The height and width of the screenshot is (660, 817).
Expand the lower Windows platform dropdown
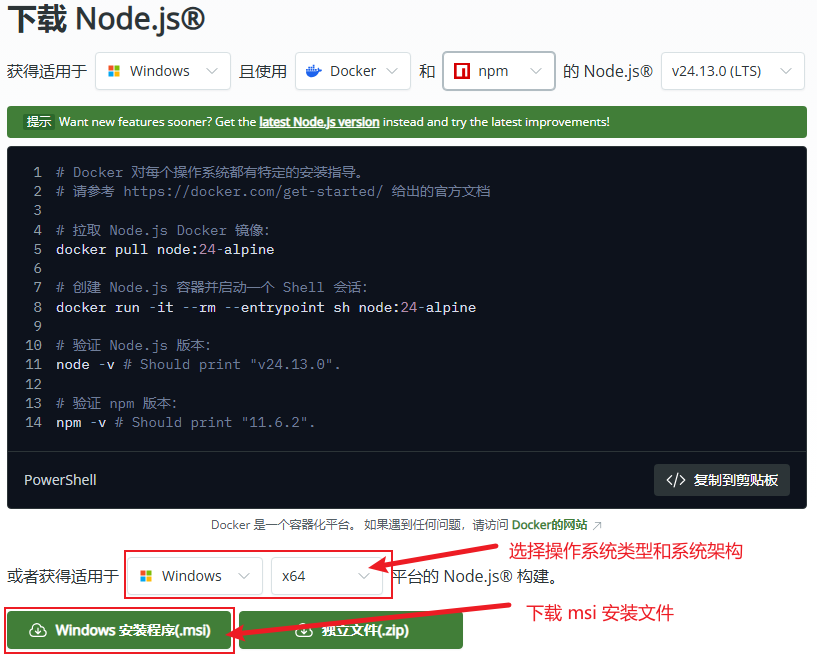point(195,576)
